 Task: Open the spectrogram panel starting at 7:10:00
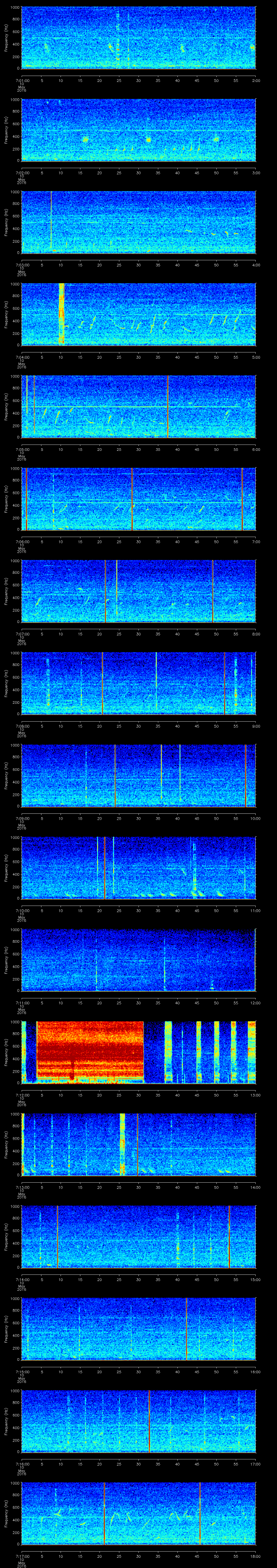[x=138, y=868]
